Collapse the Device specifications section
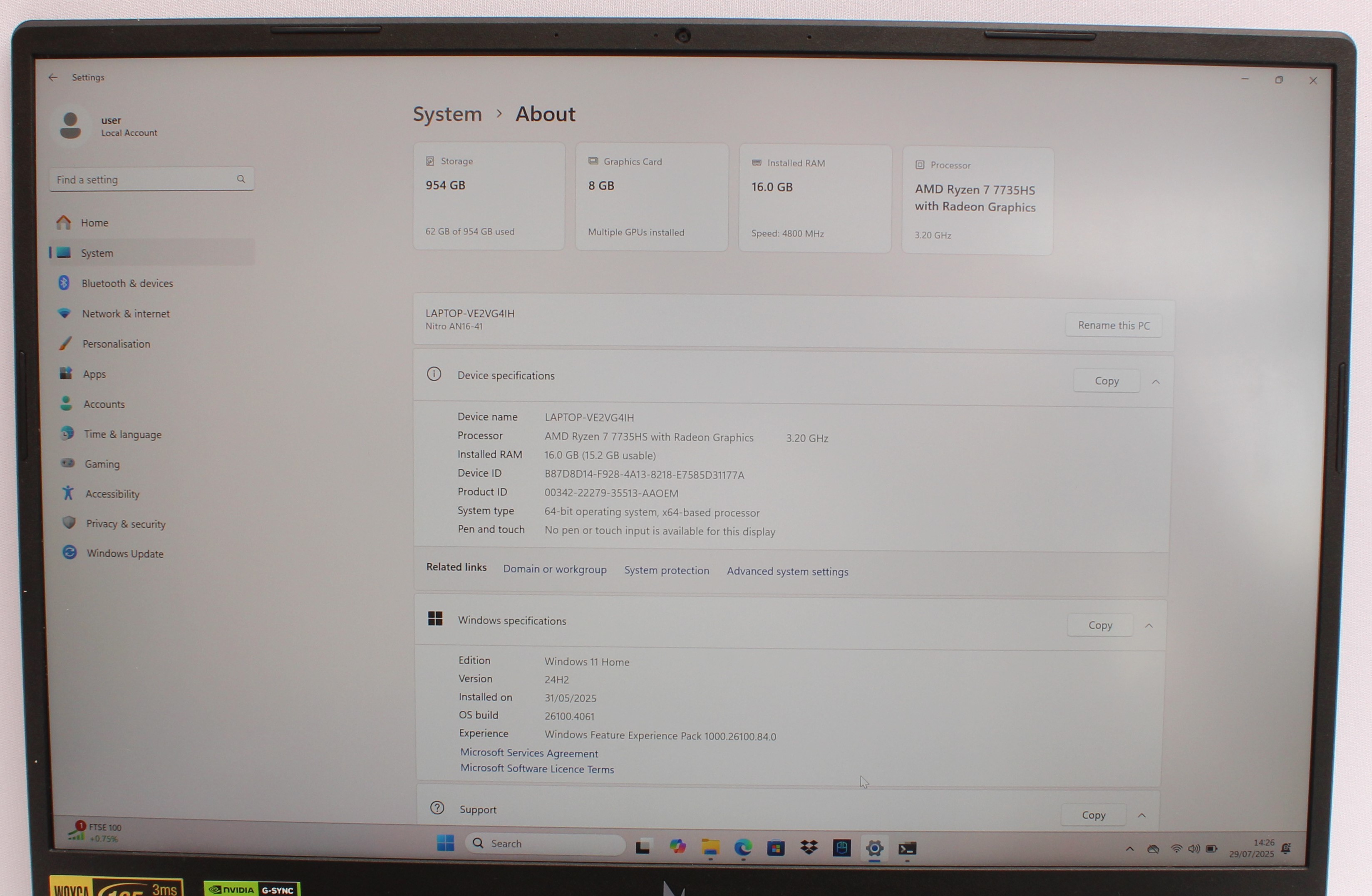Viewport: 1372px width, 896px height. coord(1156,381)
